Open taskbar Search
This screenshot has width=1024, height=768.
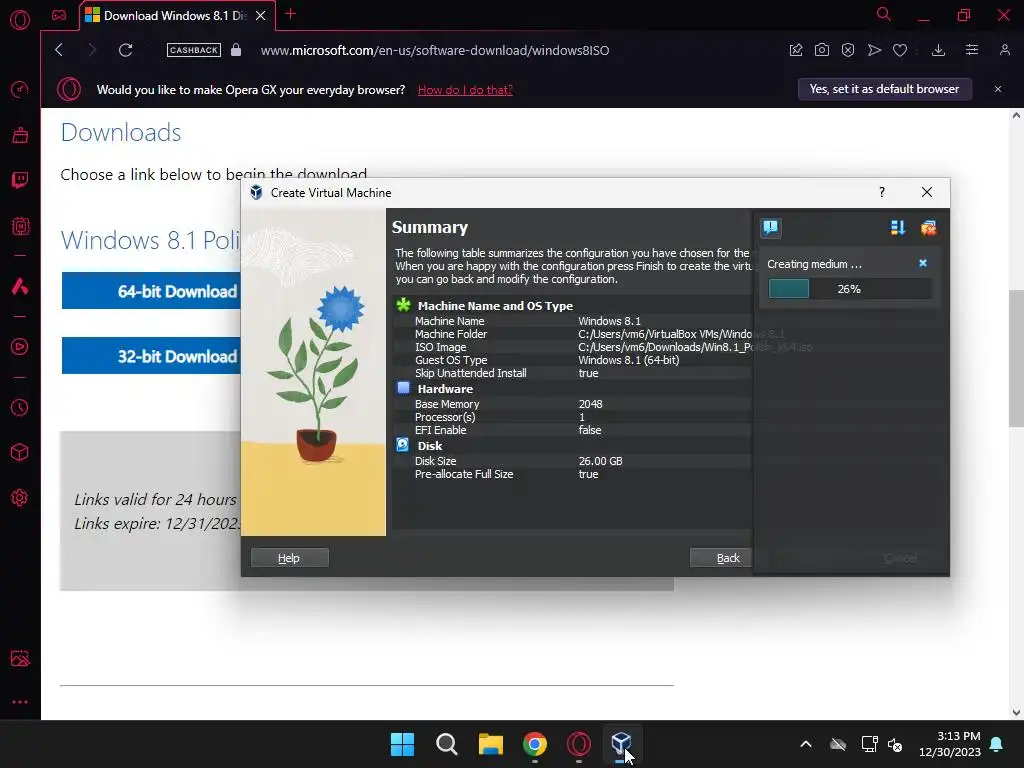click(447, 744)
